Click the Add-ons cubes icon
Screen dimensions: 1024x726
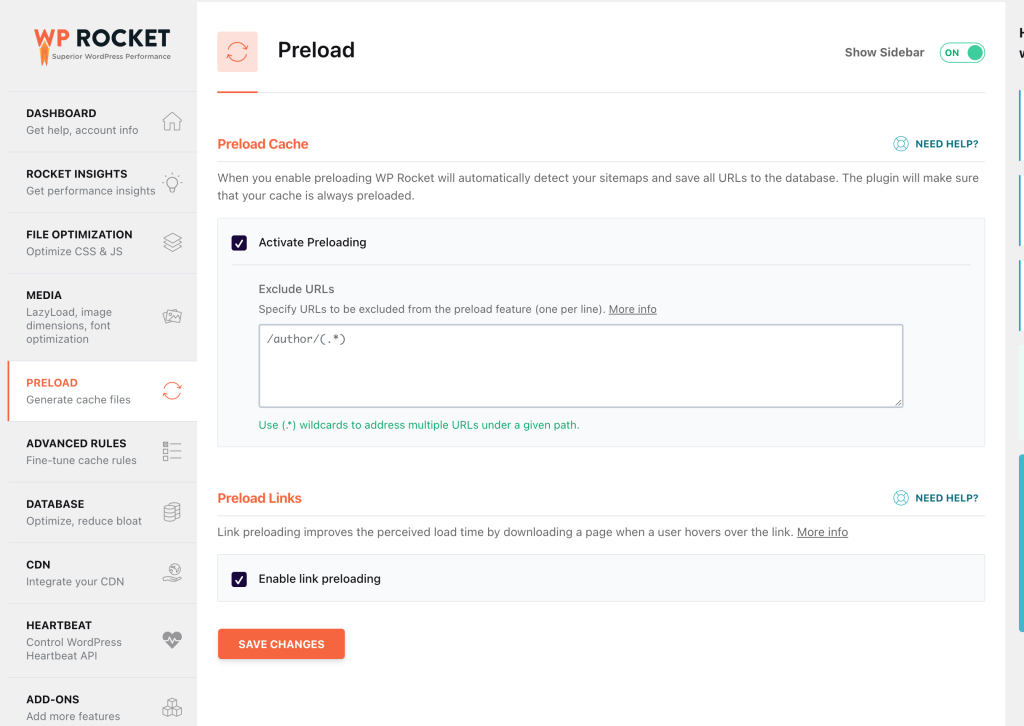point(172,708)
